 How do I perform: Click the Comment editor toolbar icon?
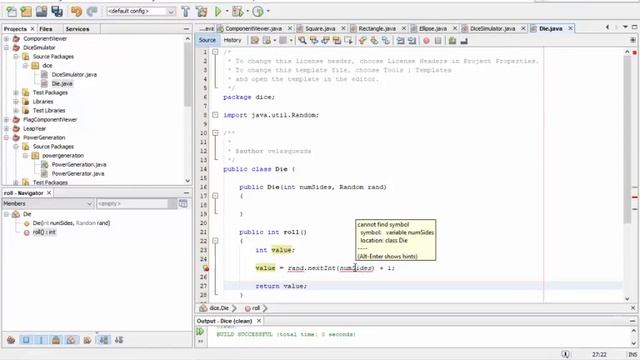[x=452, y=40]
